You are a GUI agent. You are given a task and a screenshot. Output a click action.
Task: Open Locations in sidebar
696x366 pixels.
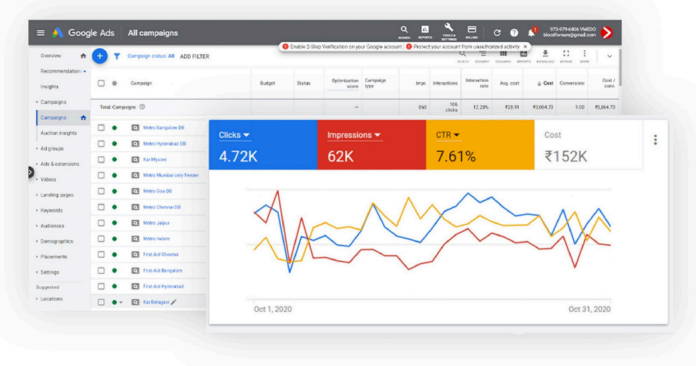point(51,299)
